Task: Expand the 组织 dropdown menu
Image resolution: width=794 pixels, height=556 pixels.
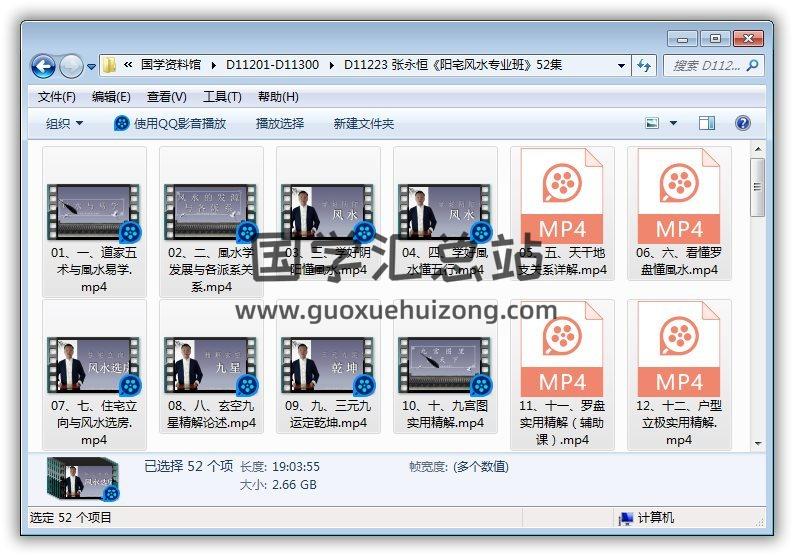Action: click(x=64, y=123)
